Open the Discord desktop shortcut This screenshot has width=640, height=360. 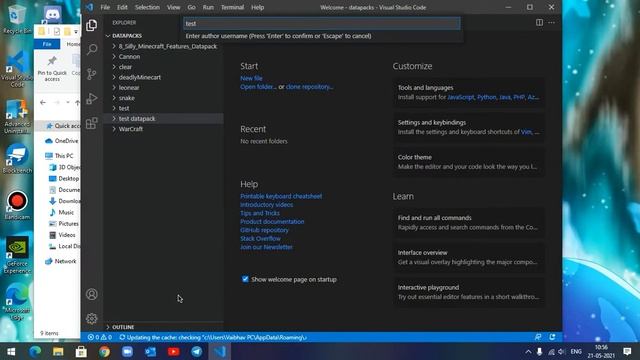[53, 15]
